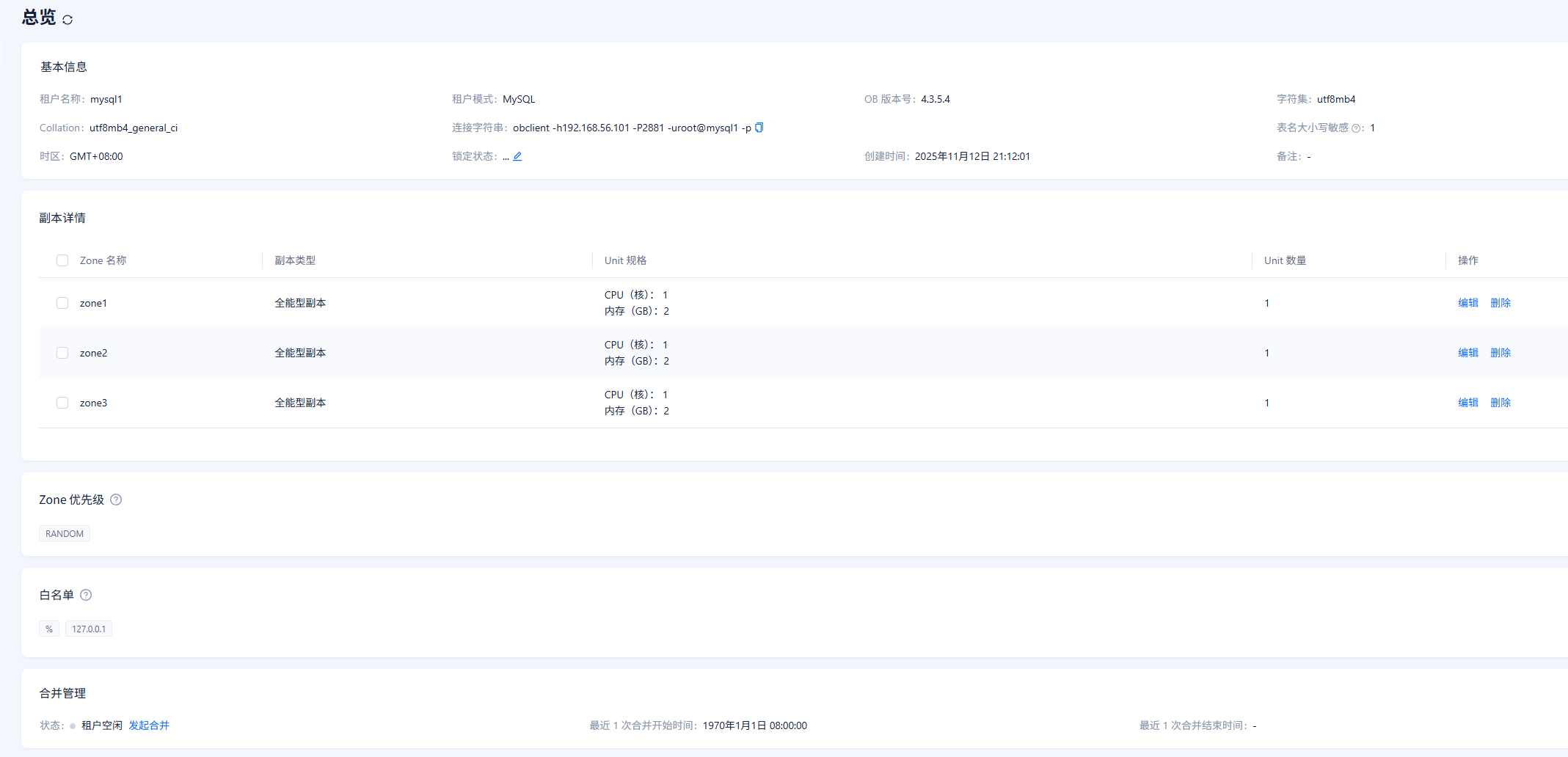Click 编辑 for zone2 replica
Viewport: 1568px width, 757px height.
(1467, 353)
